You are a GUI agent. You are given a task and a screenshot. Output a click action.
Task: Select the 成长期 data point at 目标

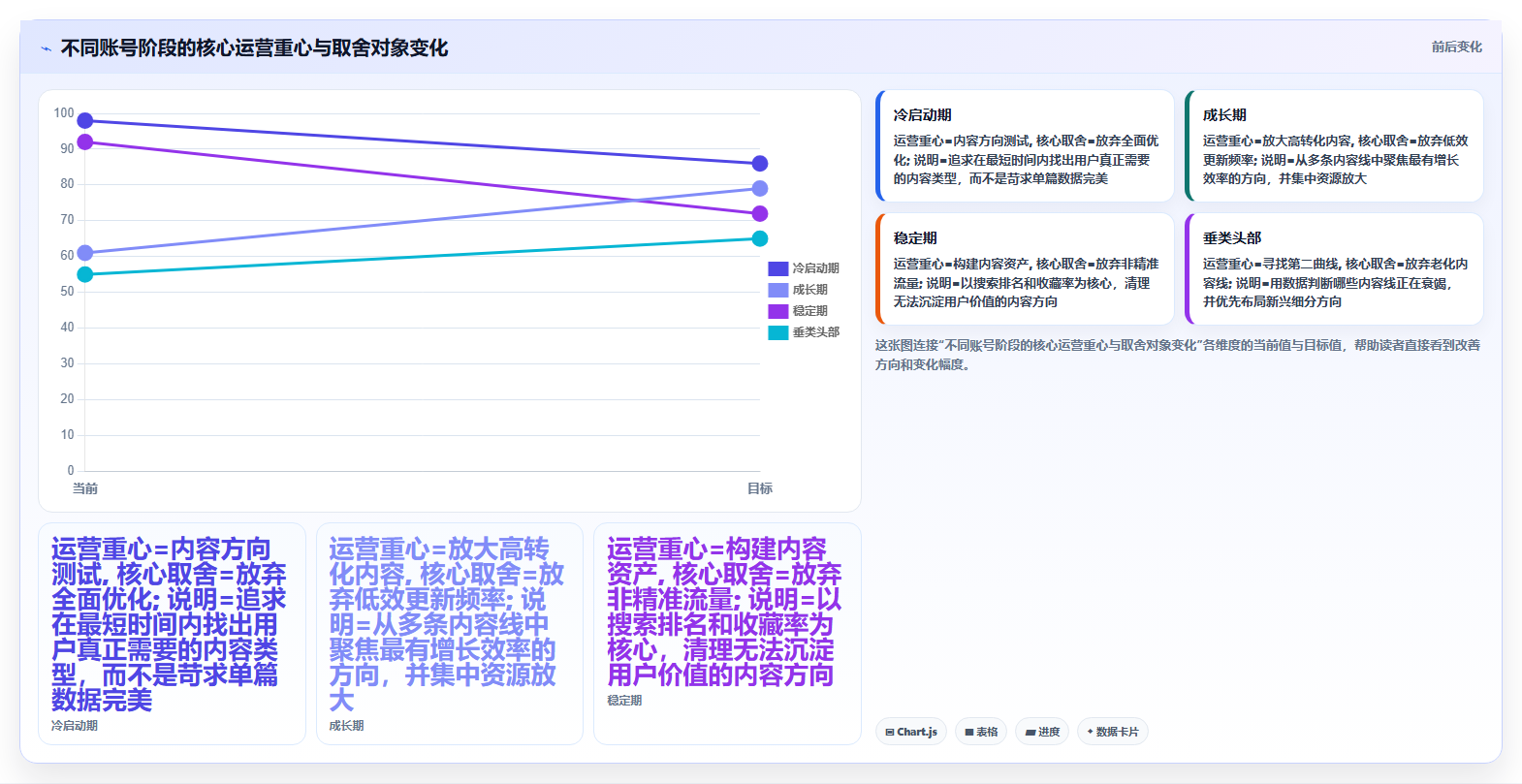(x=760, y=188)
